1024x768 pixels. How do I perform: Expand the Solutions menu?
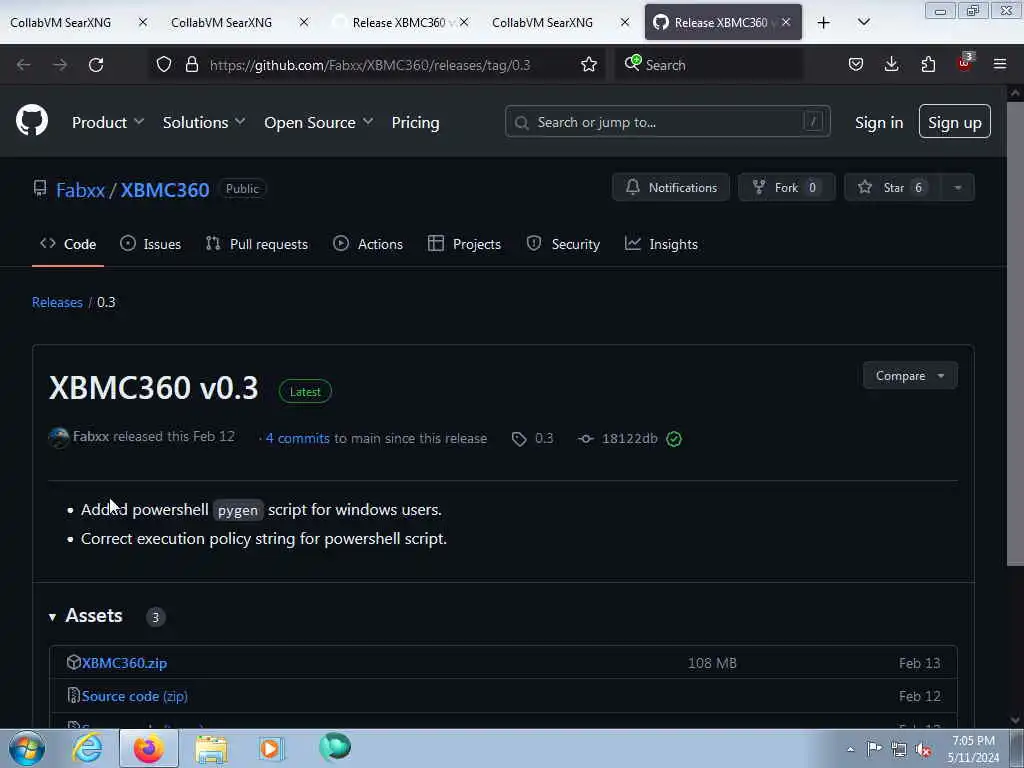click(x=204, y=122)
